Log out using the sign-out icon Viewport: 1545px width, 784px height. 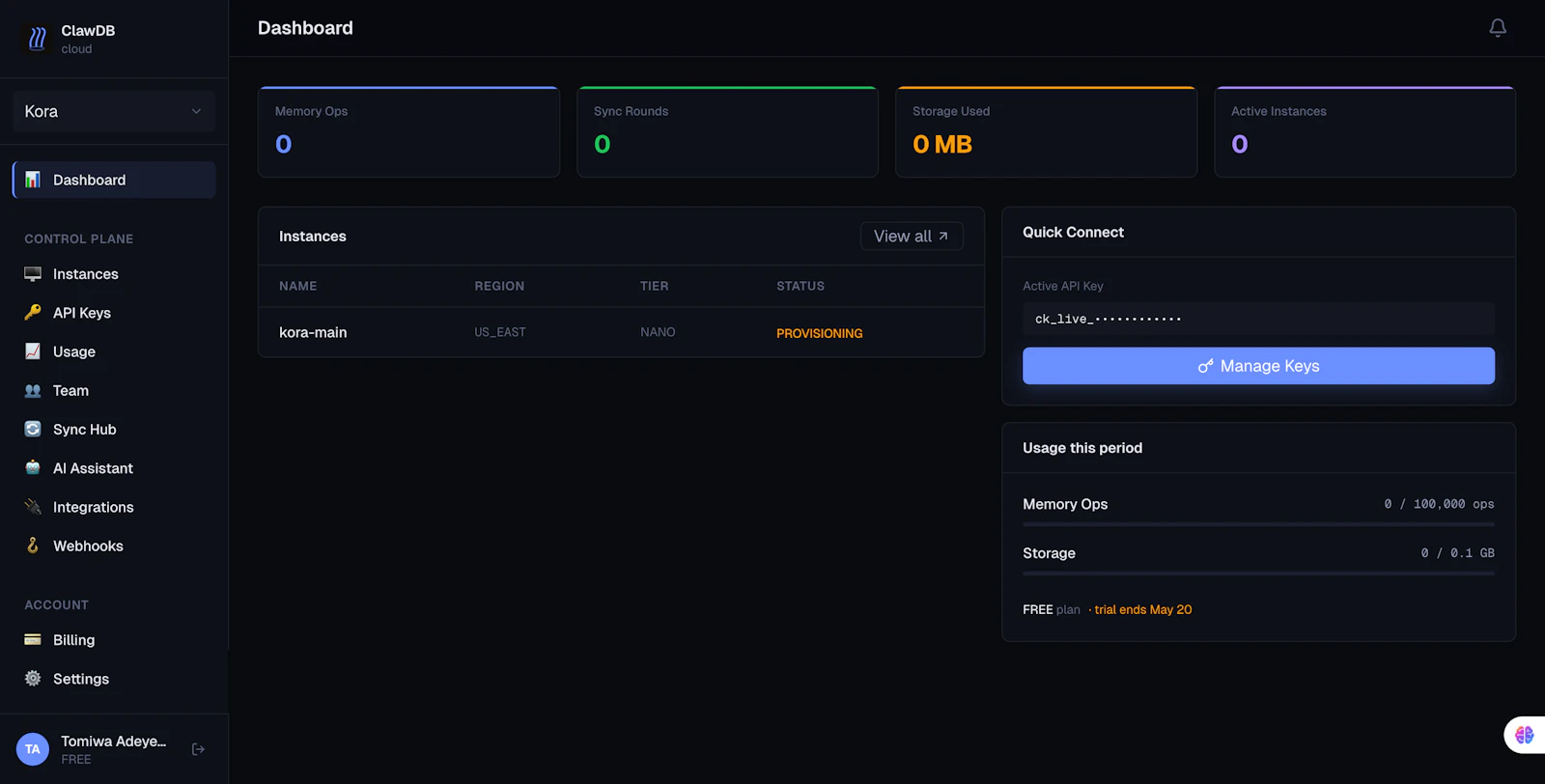(198, 749)
